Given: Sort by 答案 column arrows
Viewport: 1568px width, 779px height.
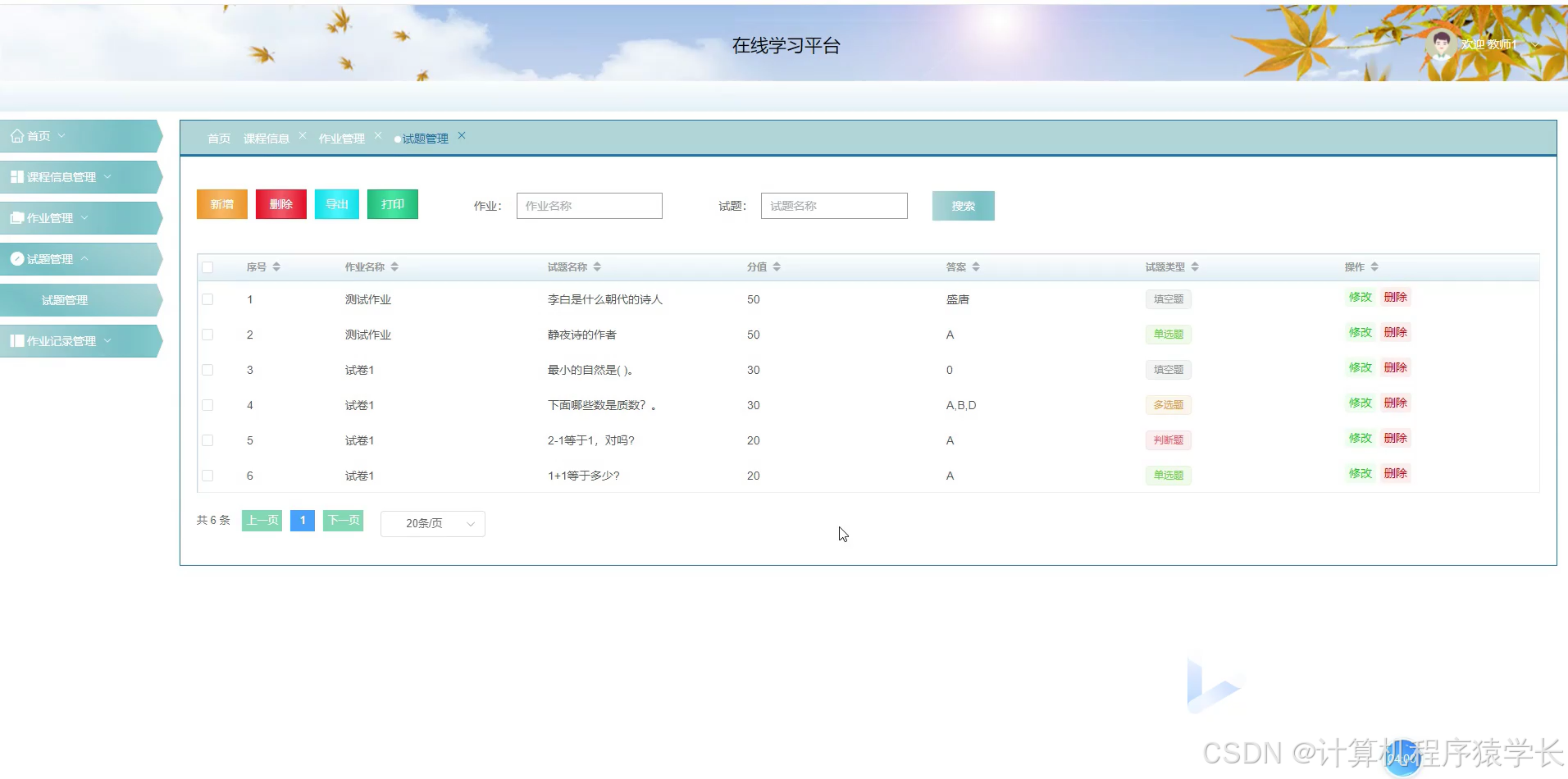Looking at the screenshot, I should pos(976,267).
